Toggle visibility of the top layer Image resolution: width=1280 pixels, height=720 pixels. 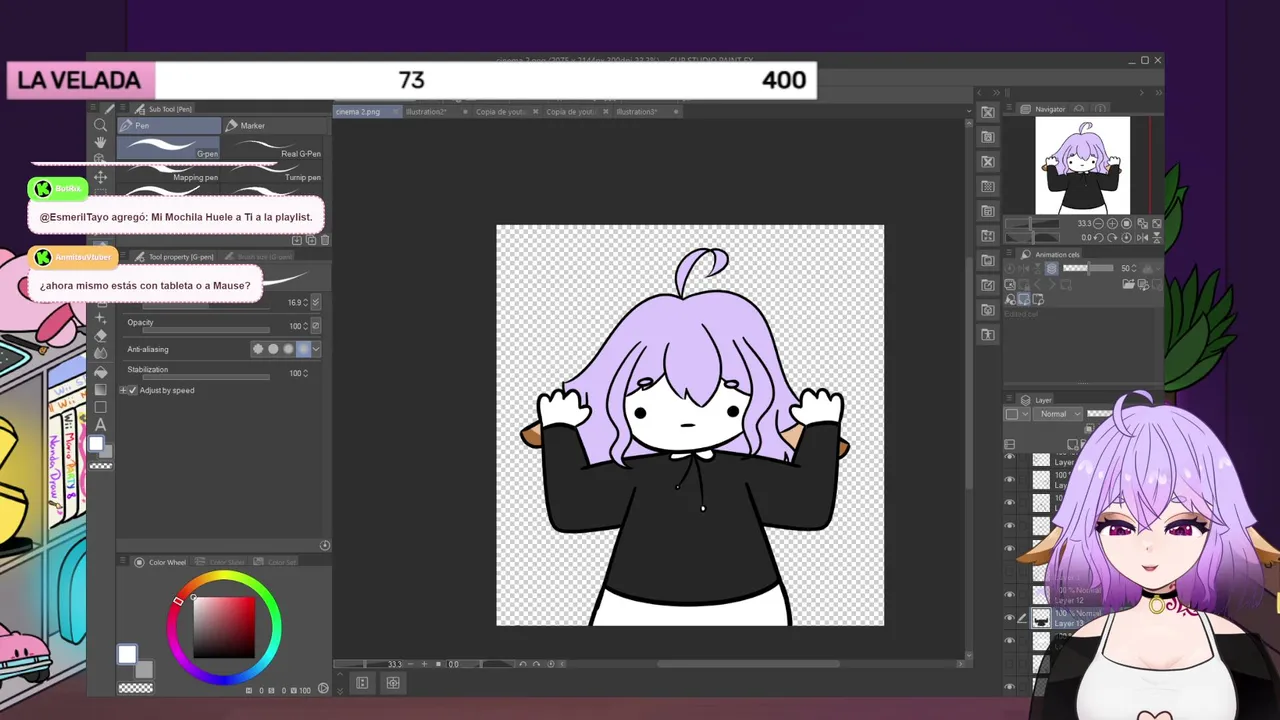tap(1009, 458)
